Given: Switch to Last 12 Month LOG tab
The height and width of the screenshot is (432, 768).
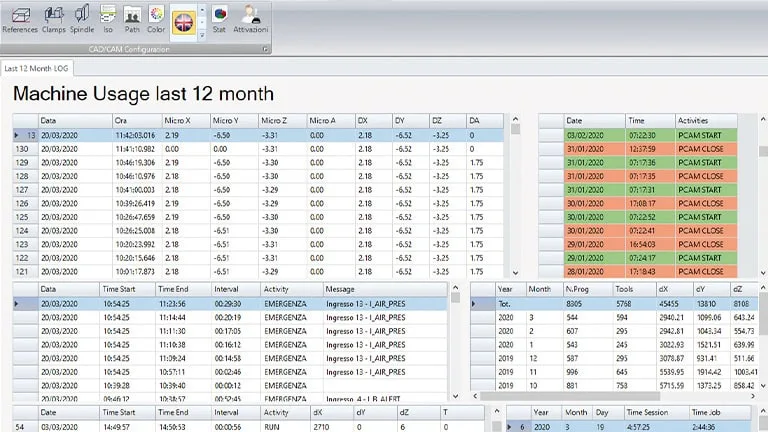Looking at the screenshot, I should tap(37, 69).
